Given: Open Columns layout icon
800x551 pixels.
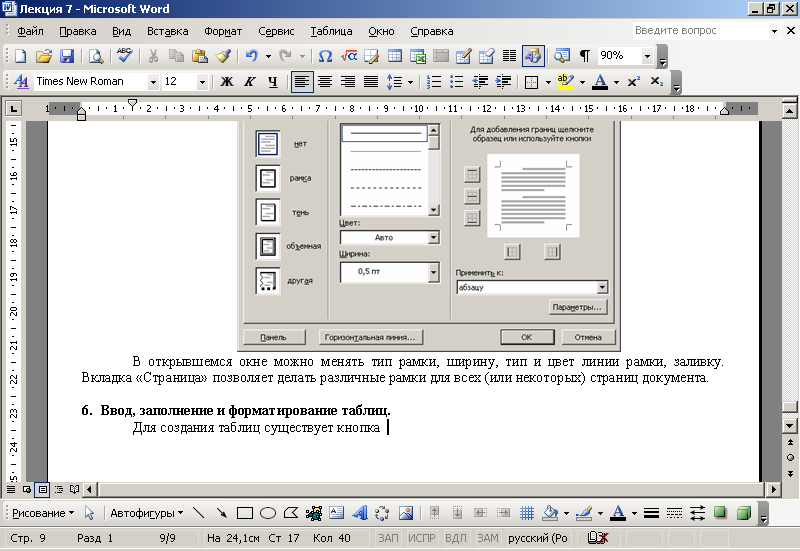Looking at the screenshot, I should 509,56.
